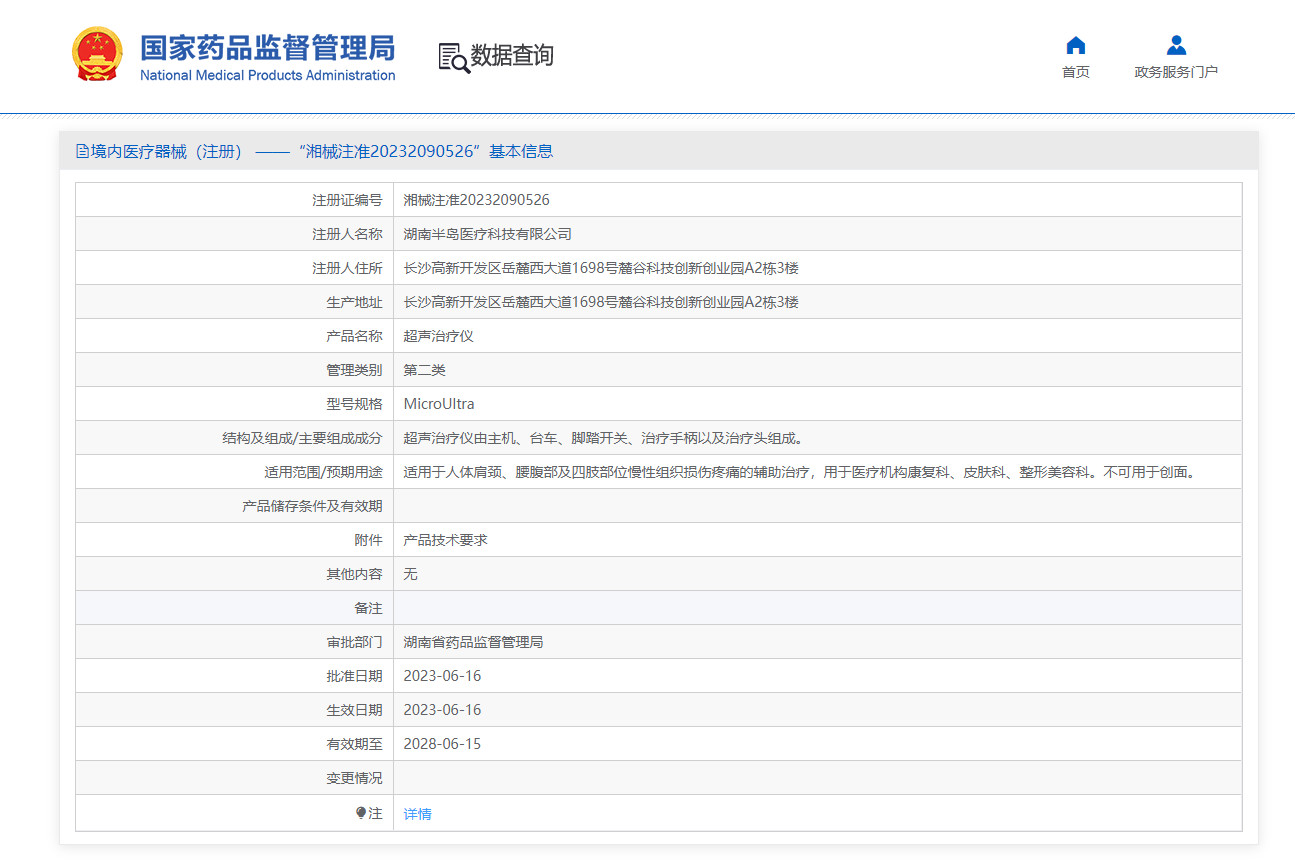Click attachment value 产品技术要求
The width and height of the screenshot is (1295, 860).
[x=445, y=540]
